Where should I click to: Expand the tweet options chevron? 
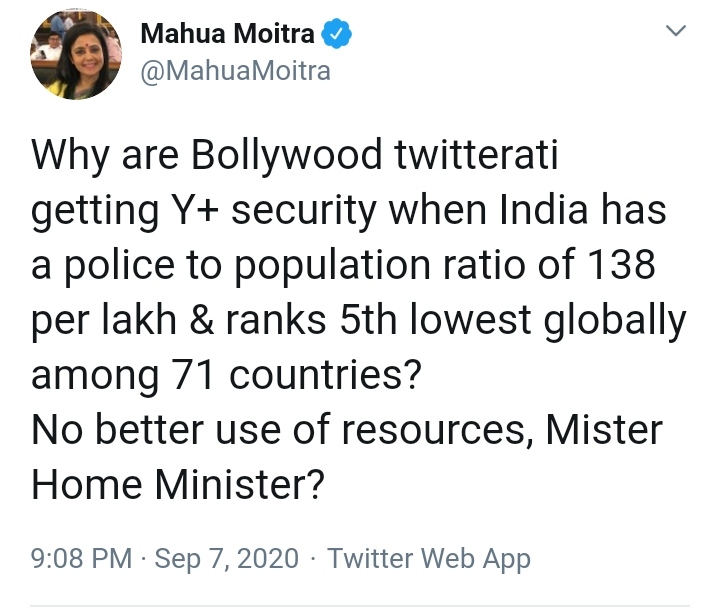click(676, 33)
